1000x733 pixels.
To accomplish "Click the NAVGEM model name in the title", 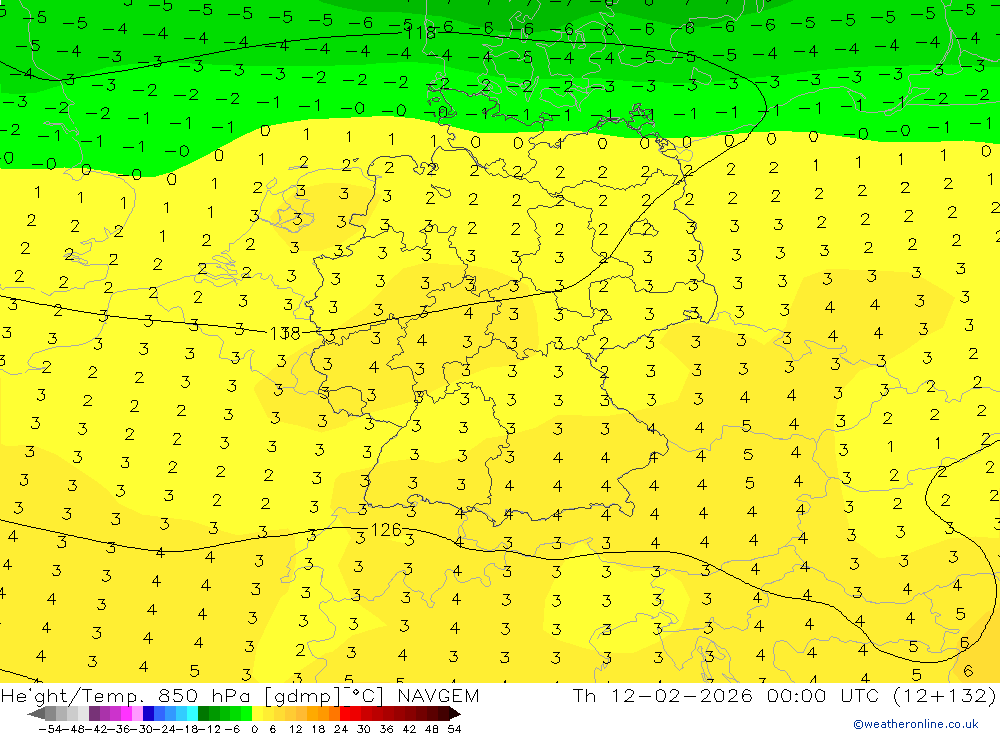I will click(x=438, y=695).
